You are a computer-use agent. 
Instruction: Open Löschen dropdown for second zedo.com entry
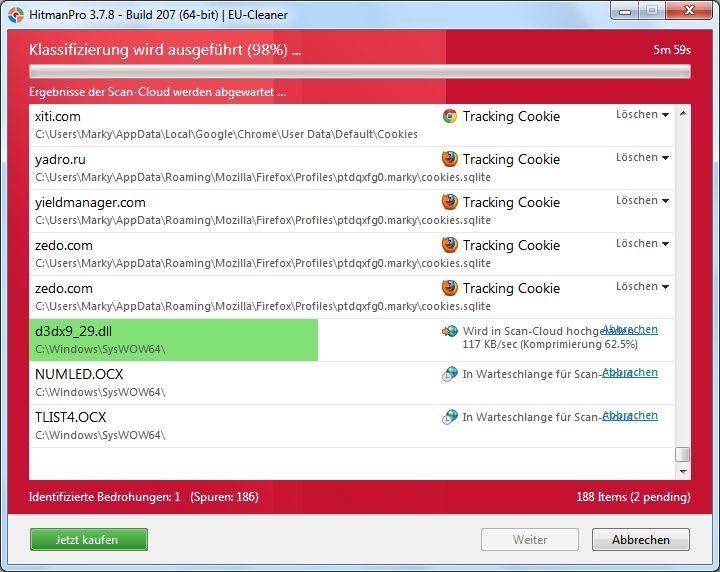(x=642, y=287)
